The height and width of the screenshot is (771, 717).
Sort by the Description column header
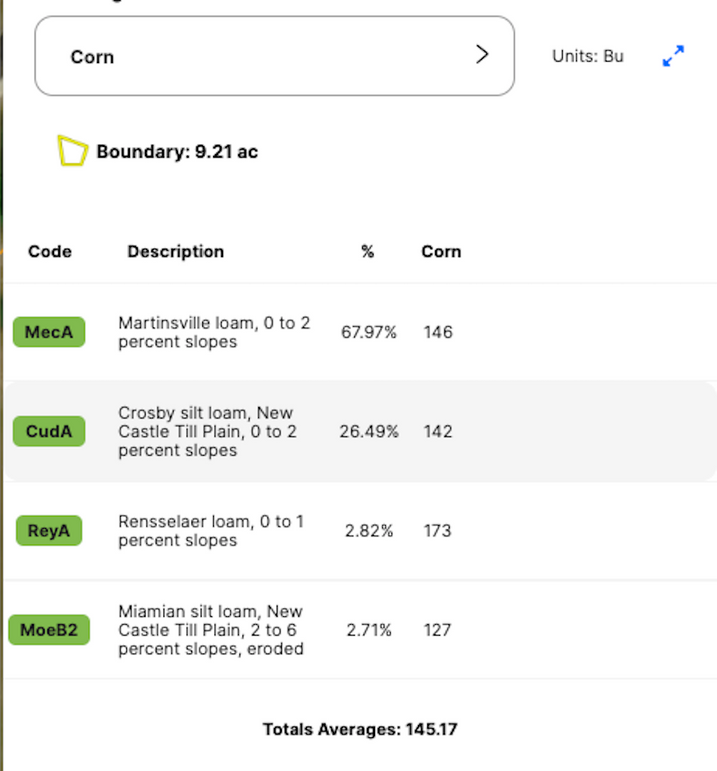coord(175,251)
